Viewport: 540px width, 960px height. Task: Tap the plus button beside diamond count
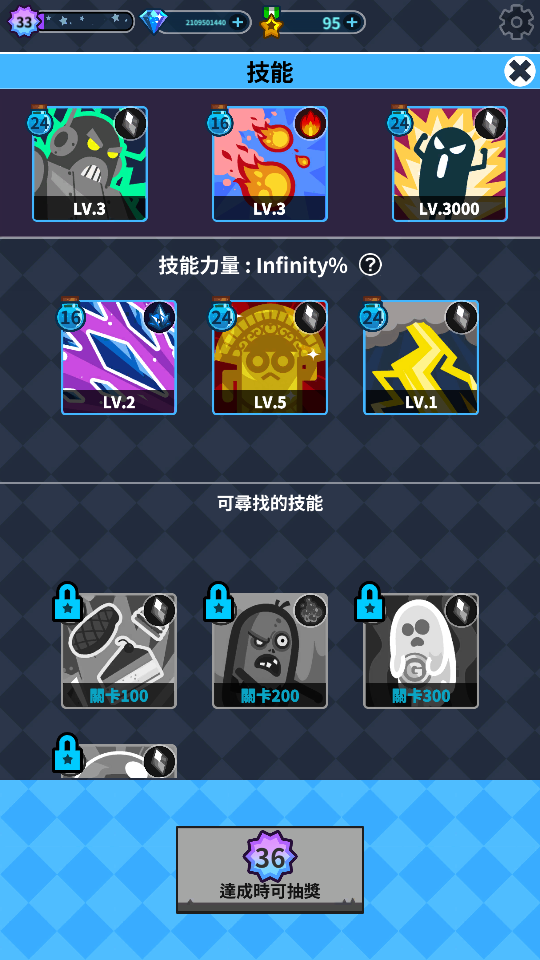pos(238,23)
